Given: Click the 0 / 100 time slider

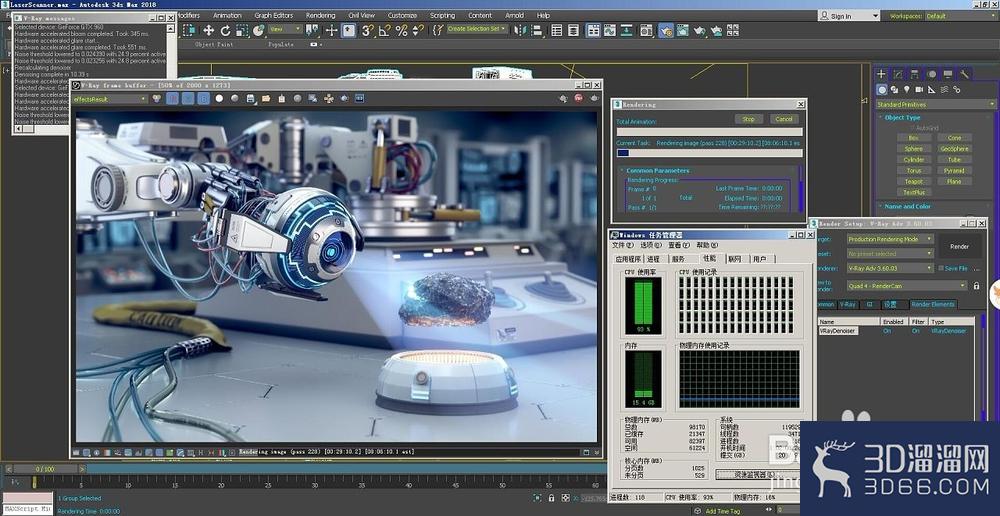Looking at the screenshot, I should 45,469.
